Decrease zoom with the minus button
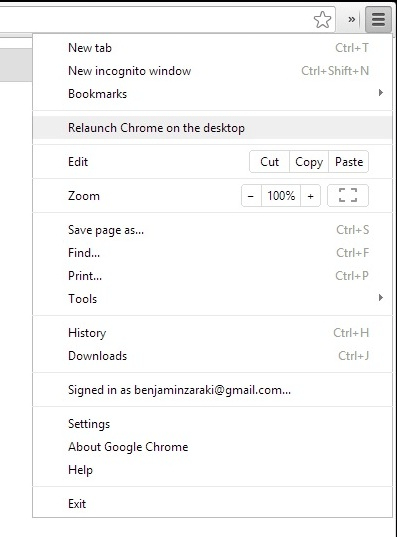Image resolution: width=397 pixels, height=537 pixels. pos(251,196)
